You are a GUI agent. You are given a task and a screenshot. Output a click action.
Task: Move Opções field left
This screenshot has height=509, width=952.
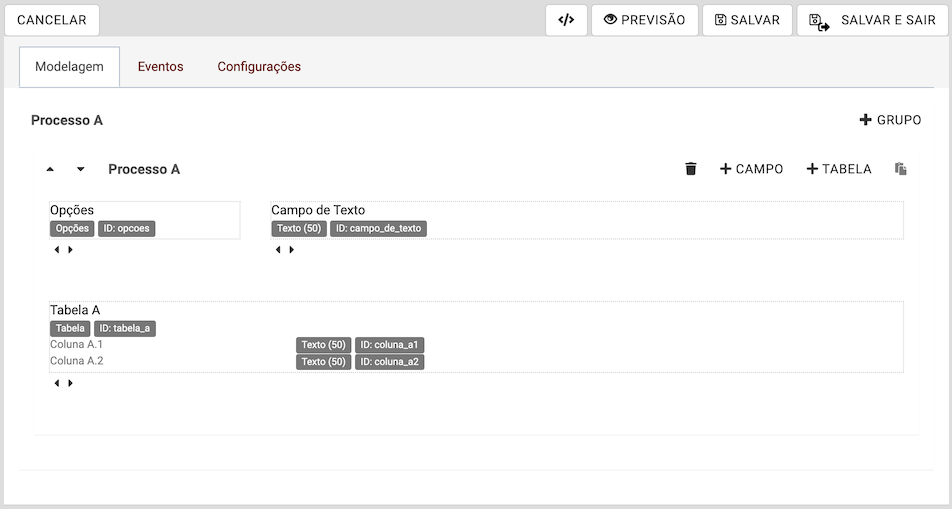point(56,250)
